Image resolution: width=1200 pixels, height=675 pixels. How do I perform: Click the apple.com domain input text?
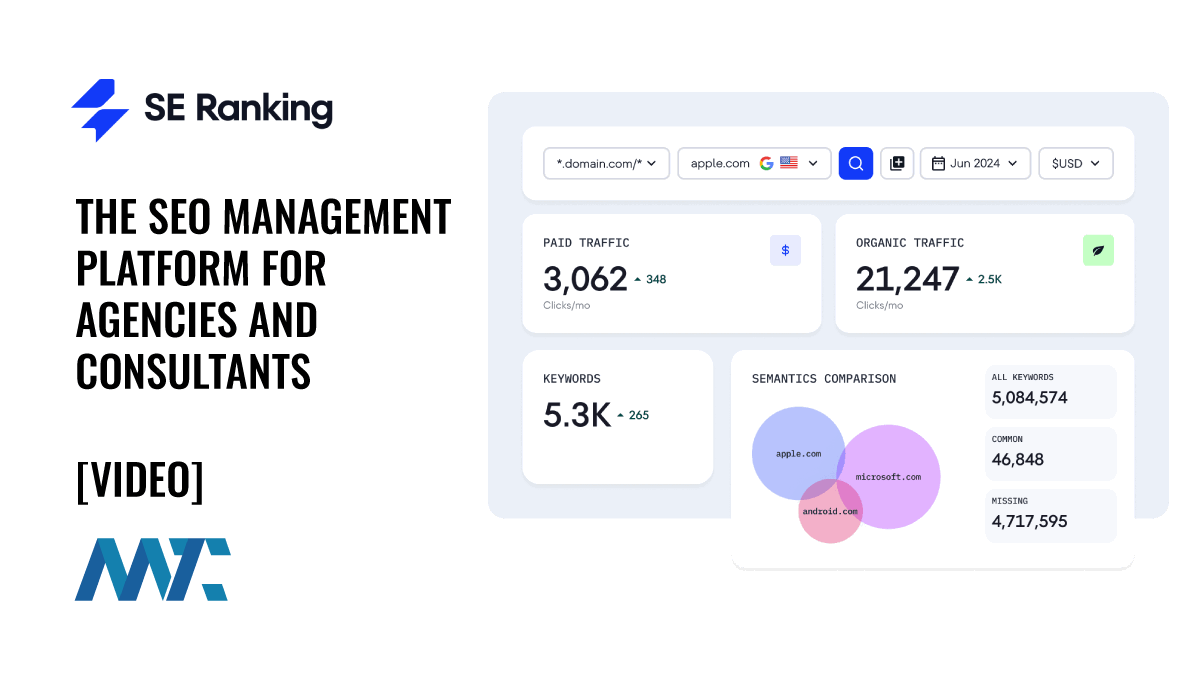(x=720, y=163)
